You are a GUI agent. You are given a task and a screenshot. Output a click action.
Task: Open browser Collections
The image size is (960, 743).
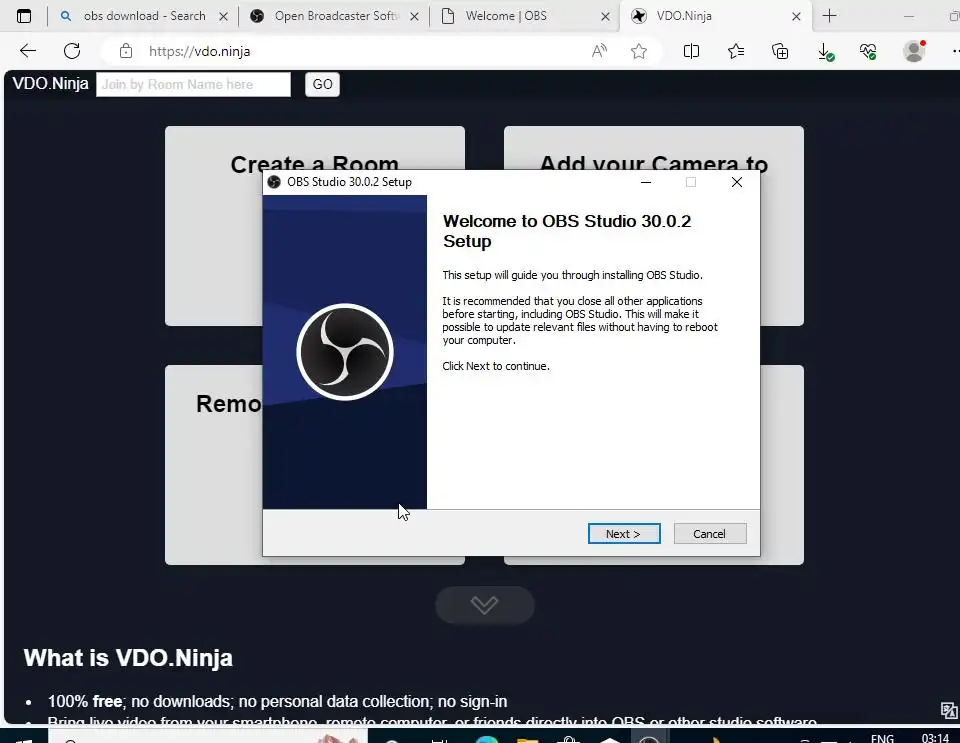click(780, 51)
